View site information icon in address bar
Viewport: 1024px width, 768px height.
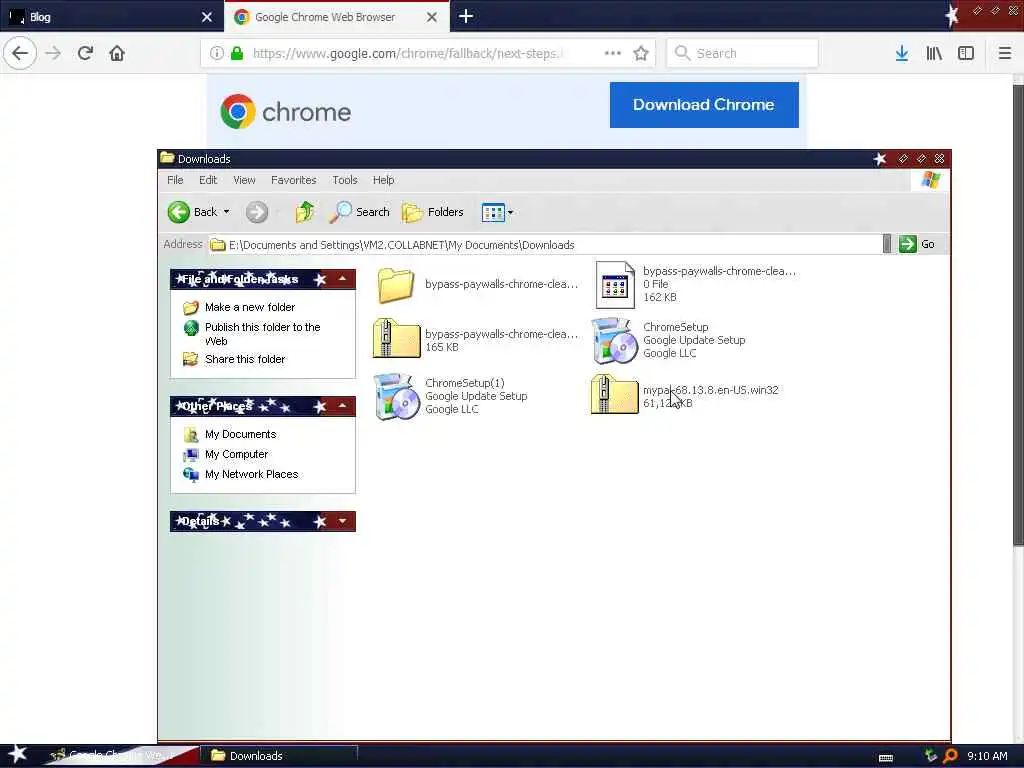tap(216, 53)
